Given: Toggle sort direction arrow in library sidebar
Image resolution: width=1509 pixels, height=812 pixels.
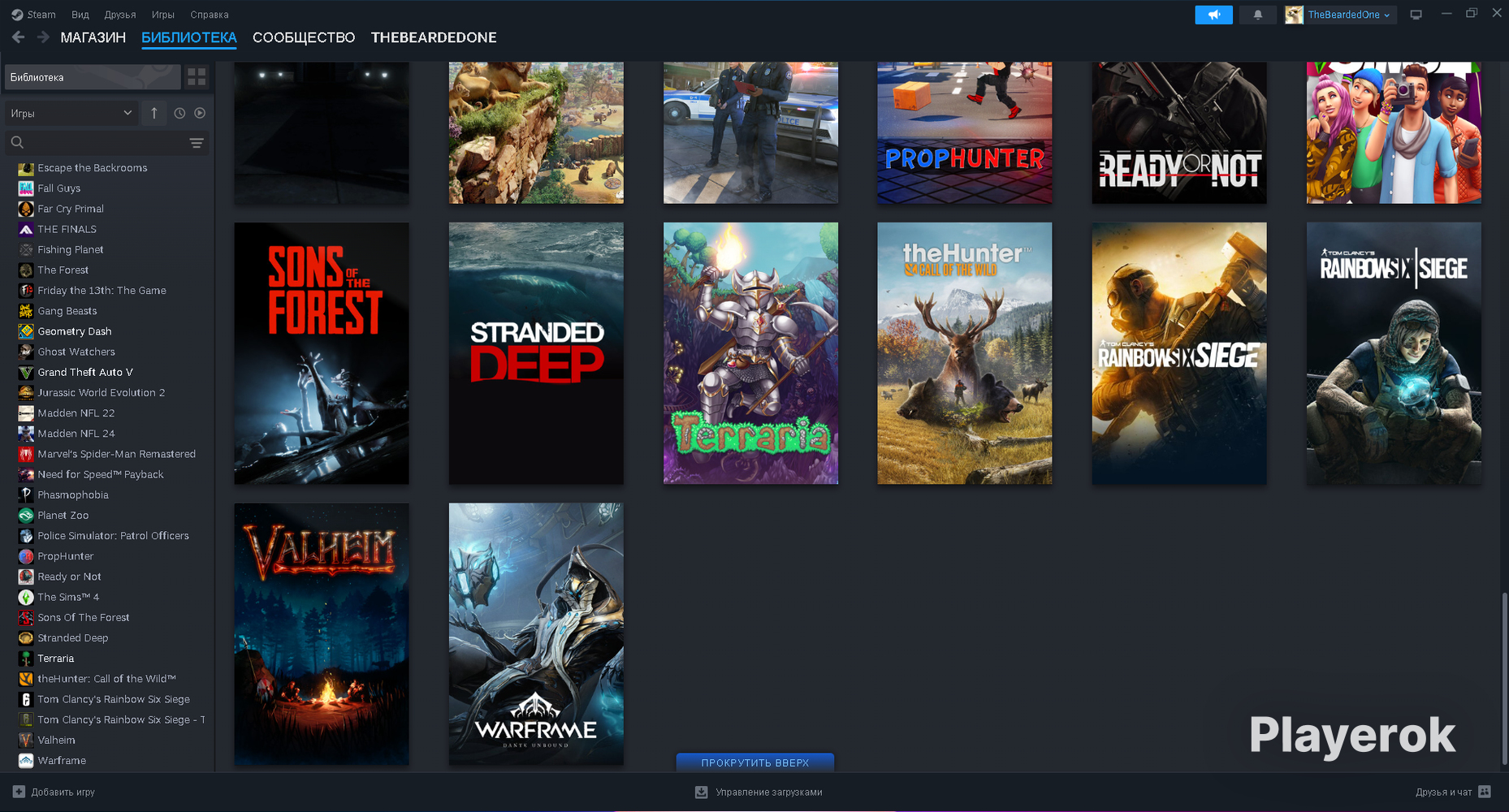Looking at the screenshot, I should pyautogui.click(x=154, y=114).
